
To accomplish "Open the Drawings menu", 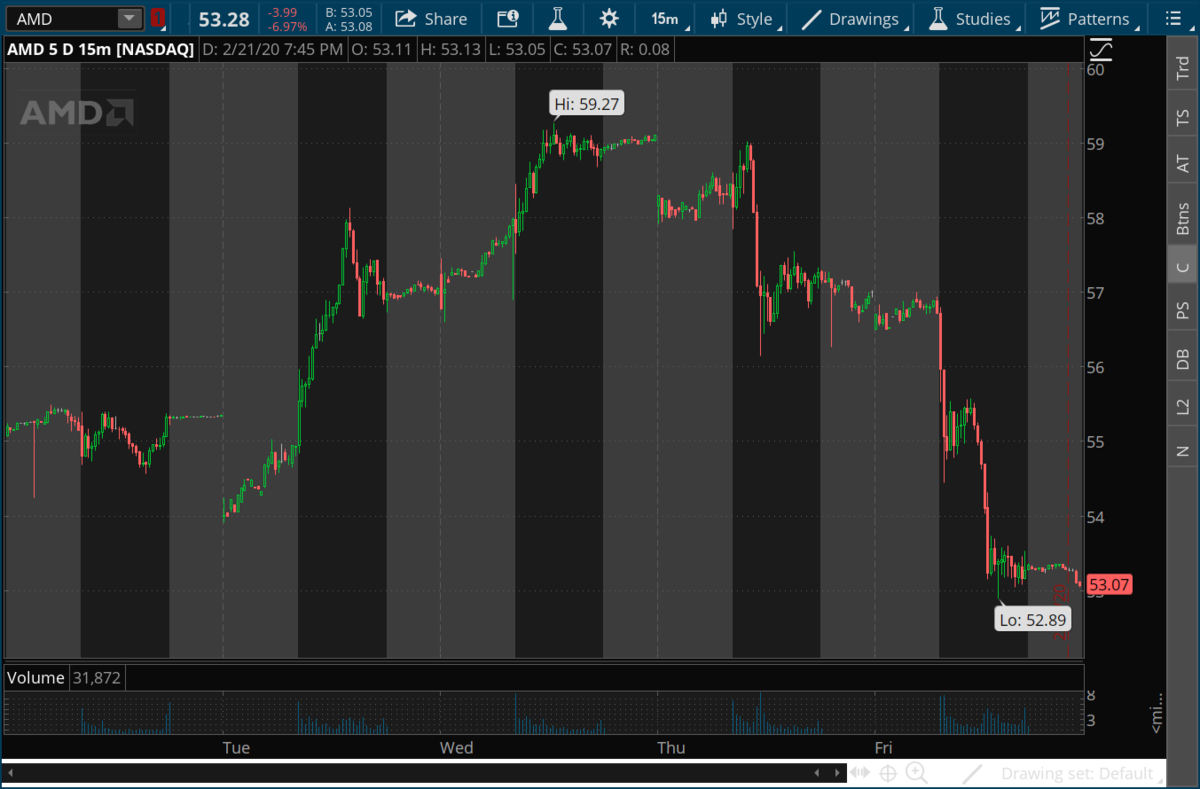I will (x=857, y=19).
